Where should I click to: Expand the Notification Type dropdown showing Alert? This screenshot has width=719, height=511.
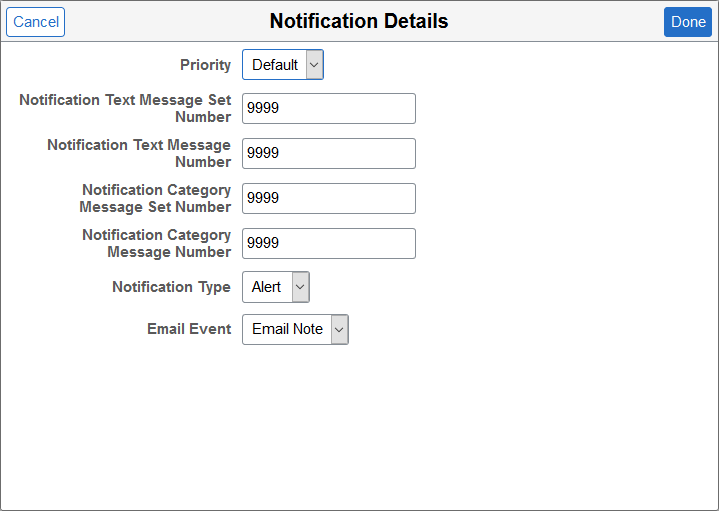[267, 287]
